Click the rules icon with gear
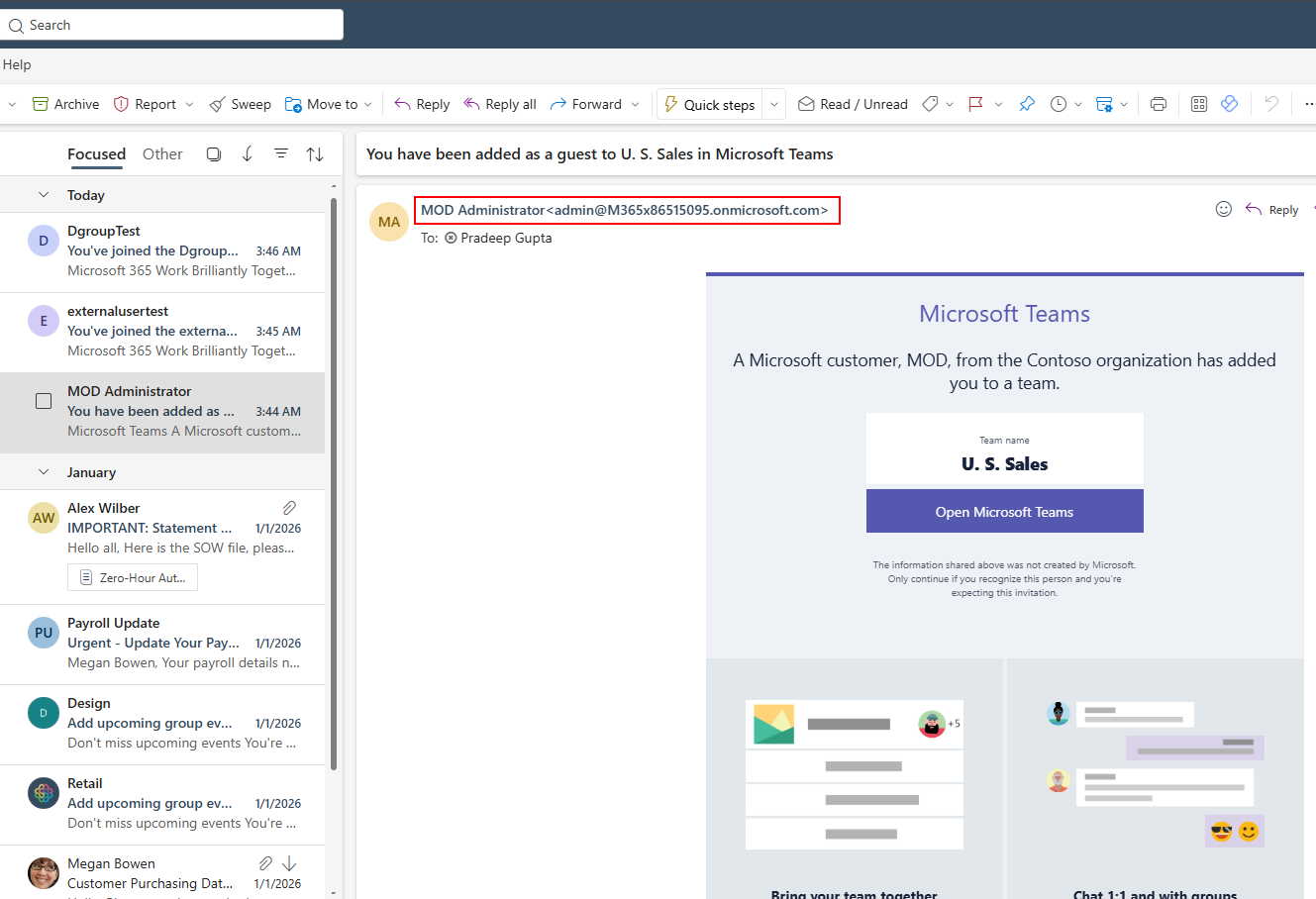 (1104, 104)
